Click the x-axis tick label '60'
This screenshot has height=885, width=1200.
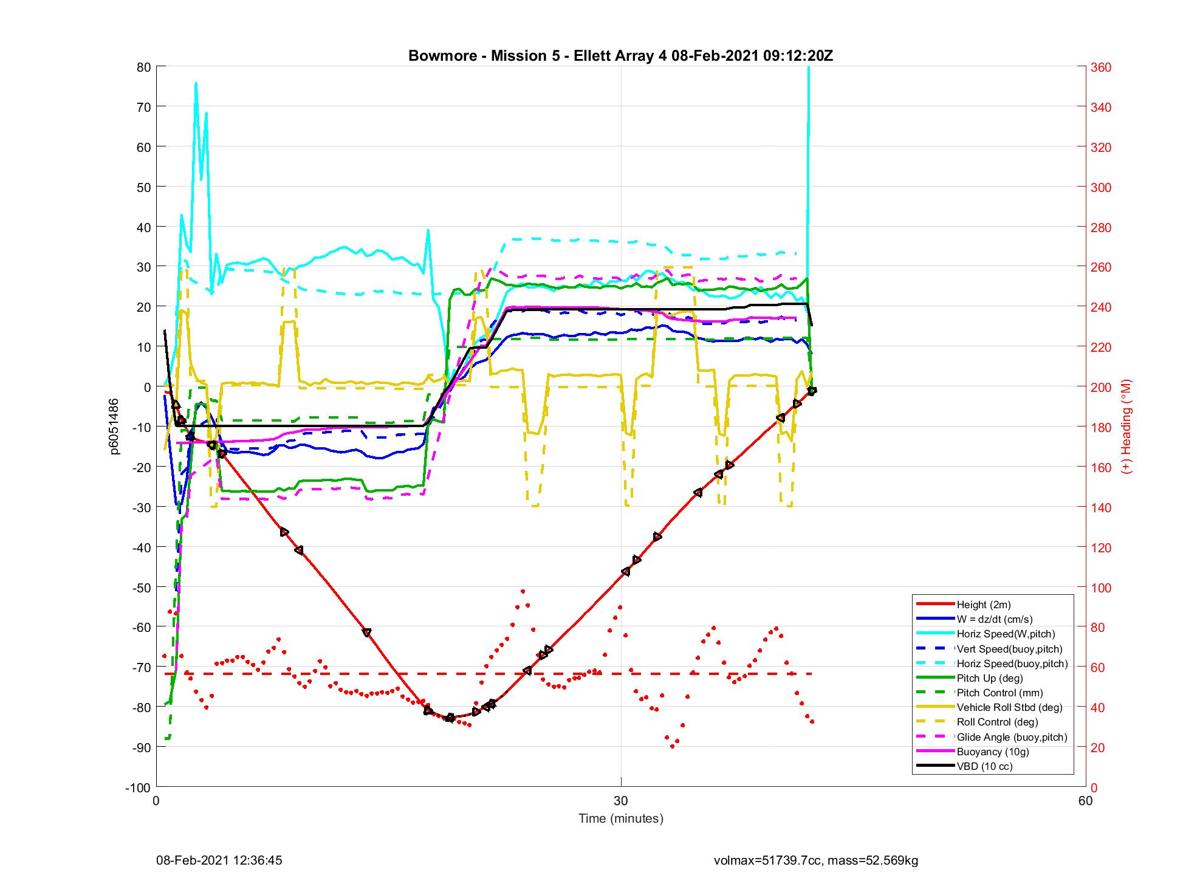pos(1085,801)
